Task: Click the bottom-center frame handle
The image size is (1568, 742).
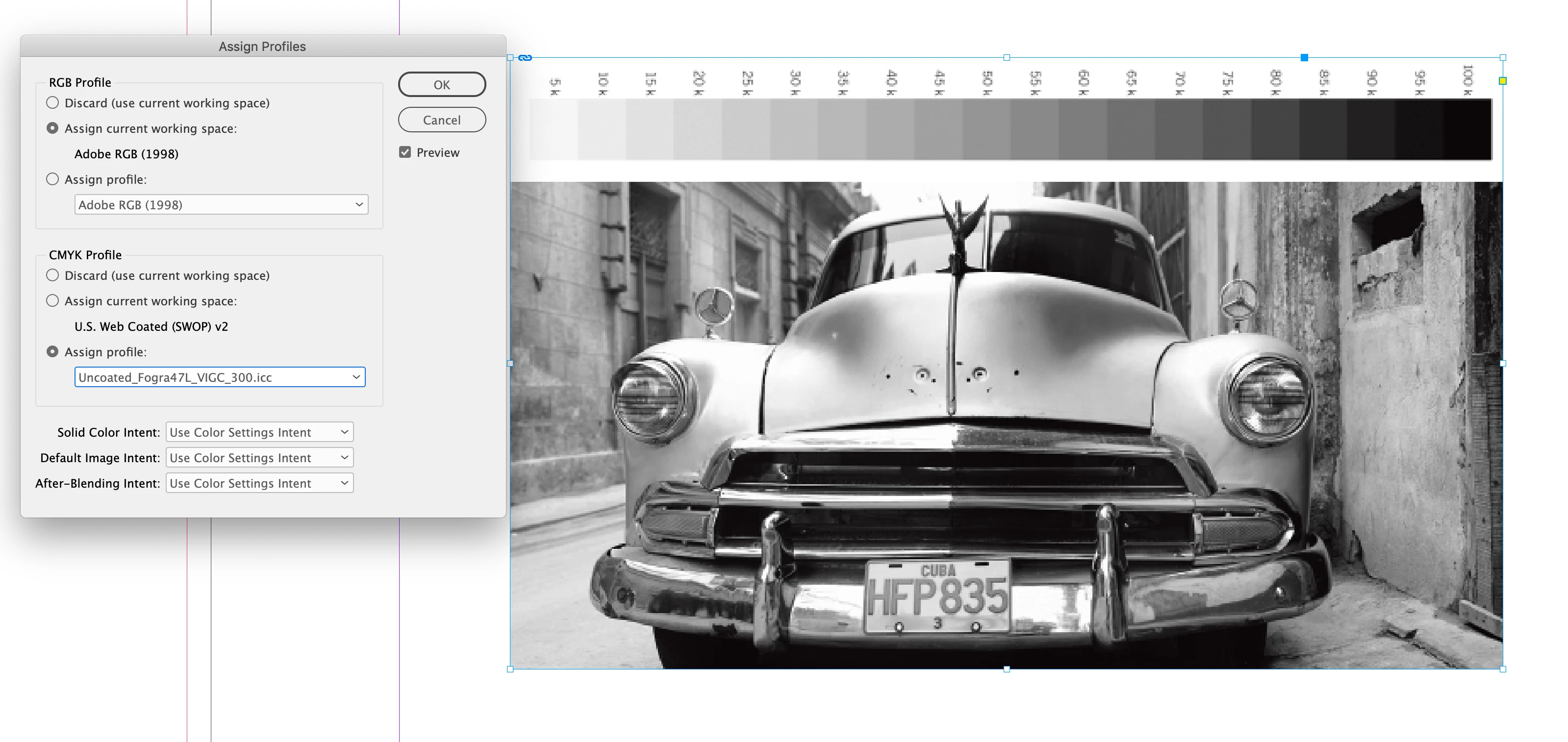Action: (x=1006, y=669)
